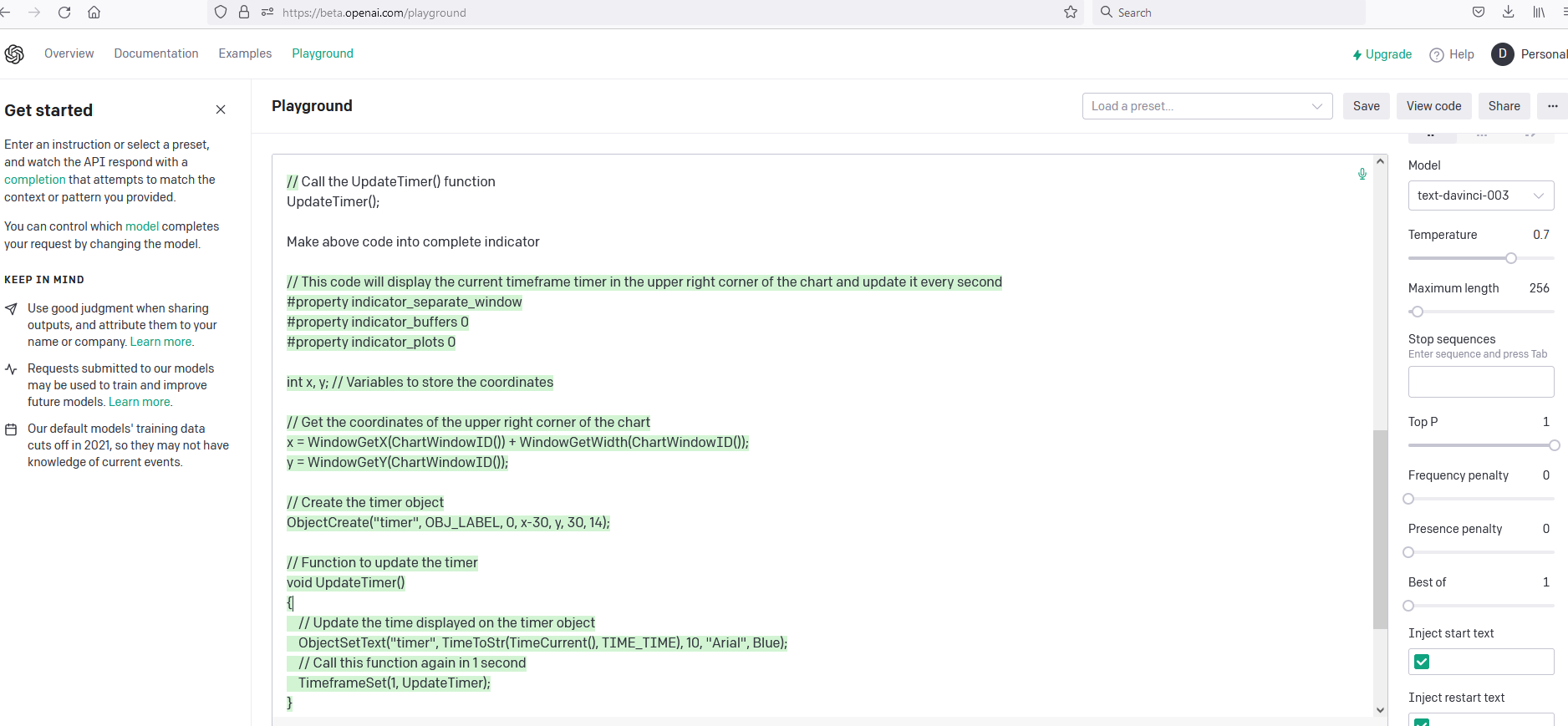Screen dimensions: 1568x726
Task: Open the text-davinci-003 model dropdown
Action: (1480, 195)
